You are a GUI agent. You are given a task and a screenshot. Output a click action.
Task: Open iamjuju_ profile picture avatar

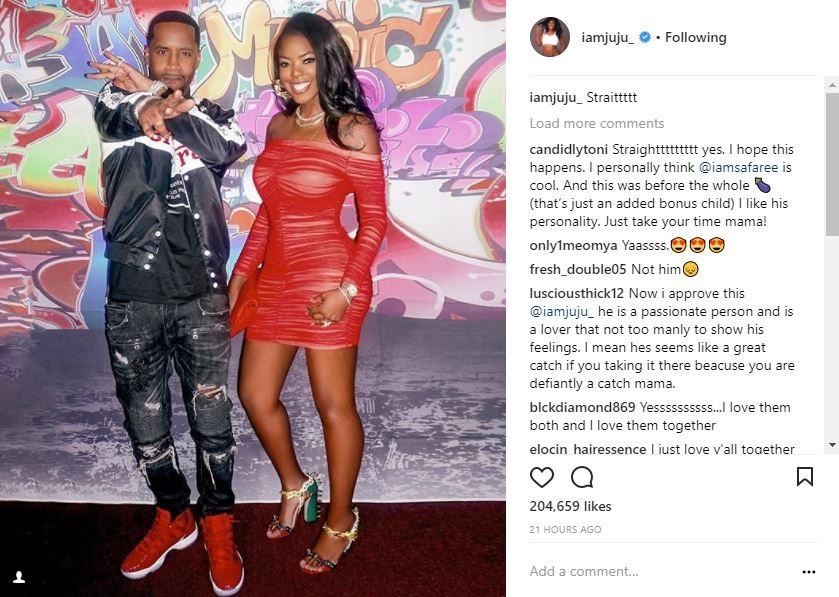[550, 37]
